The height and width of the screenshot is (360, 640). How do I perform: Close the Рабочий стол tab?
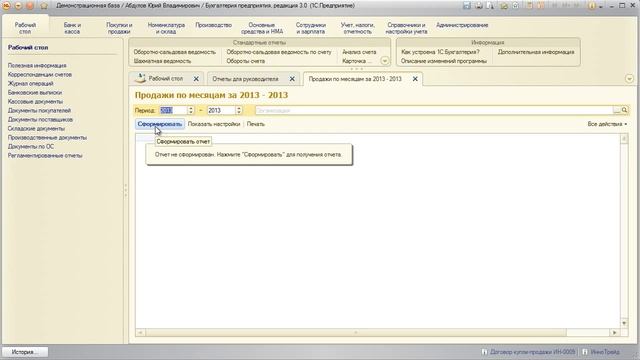pos(196,79)
